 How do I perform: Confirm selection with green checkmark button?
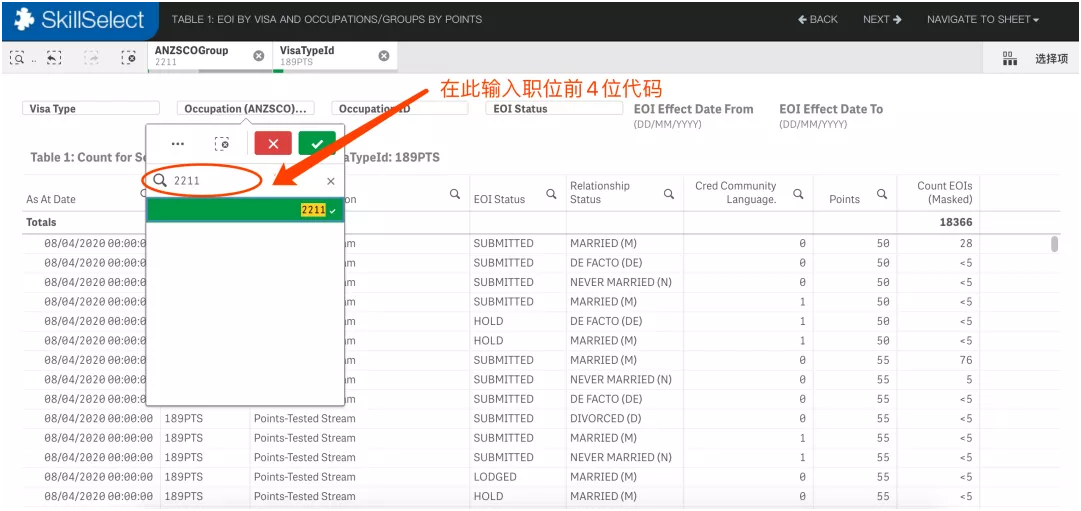[316, 144]
